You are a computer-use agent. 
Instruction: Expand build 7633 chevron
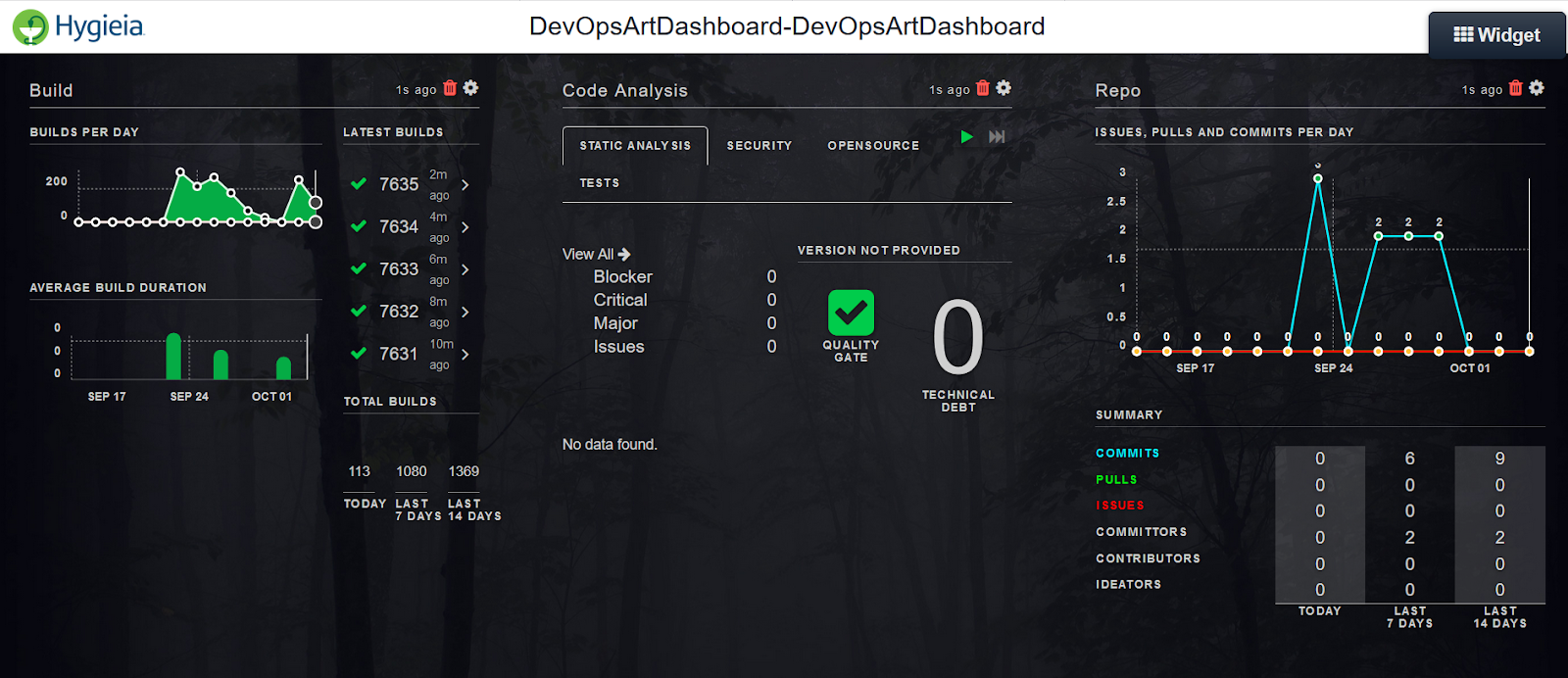tap(465, 269)
